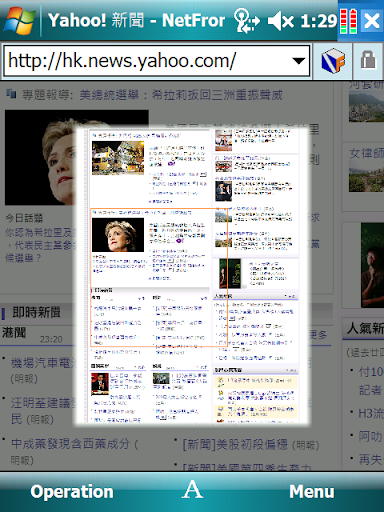
Task: Open the Windows Start flag menu
Action: (x=19, y=21)
